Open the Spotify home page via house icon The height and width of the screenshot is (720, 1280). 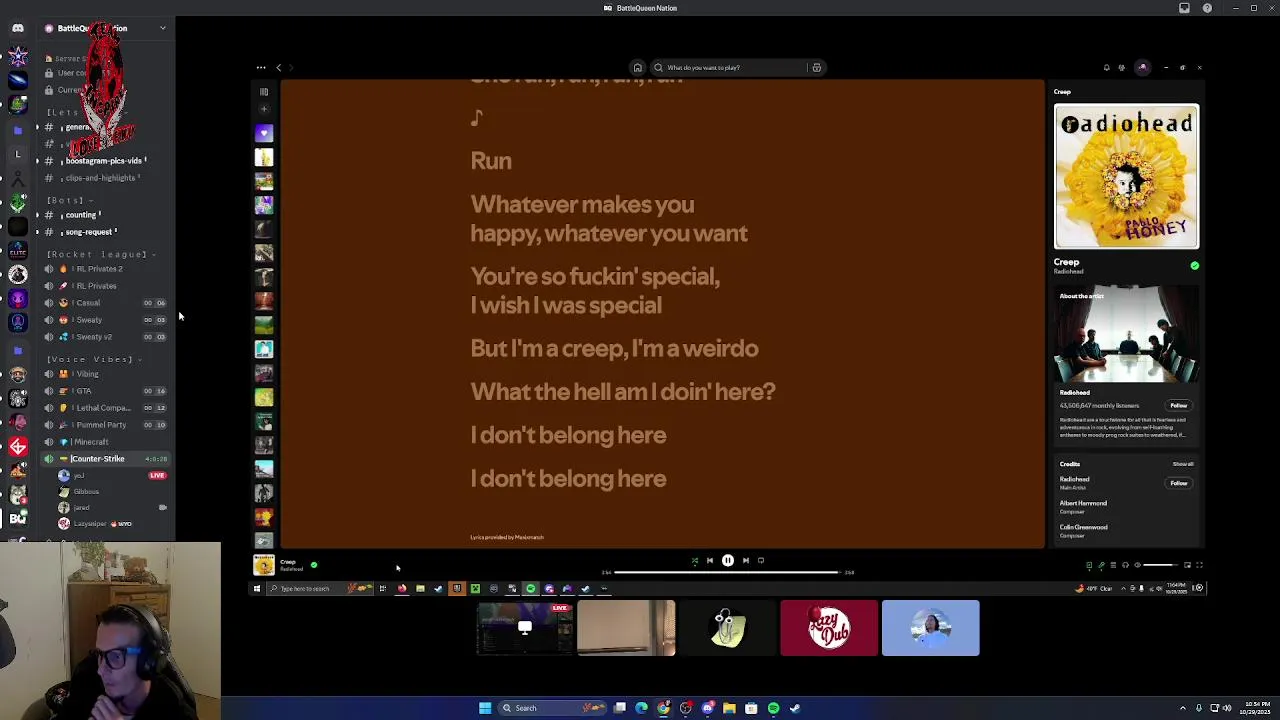(637, 68)
